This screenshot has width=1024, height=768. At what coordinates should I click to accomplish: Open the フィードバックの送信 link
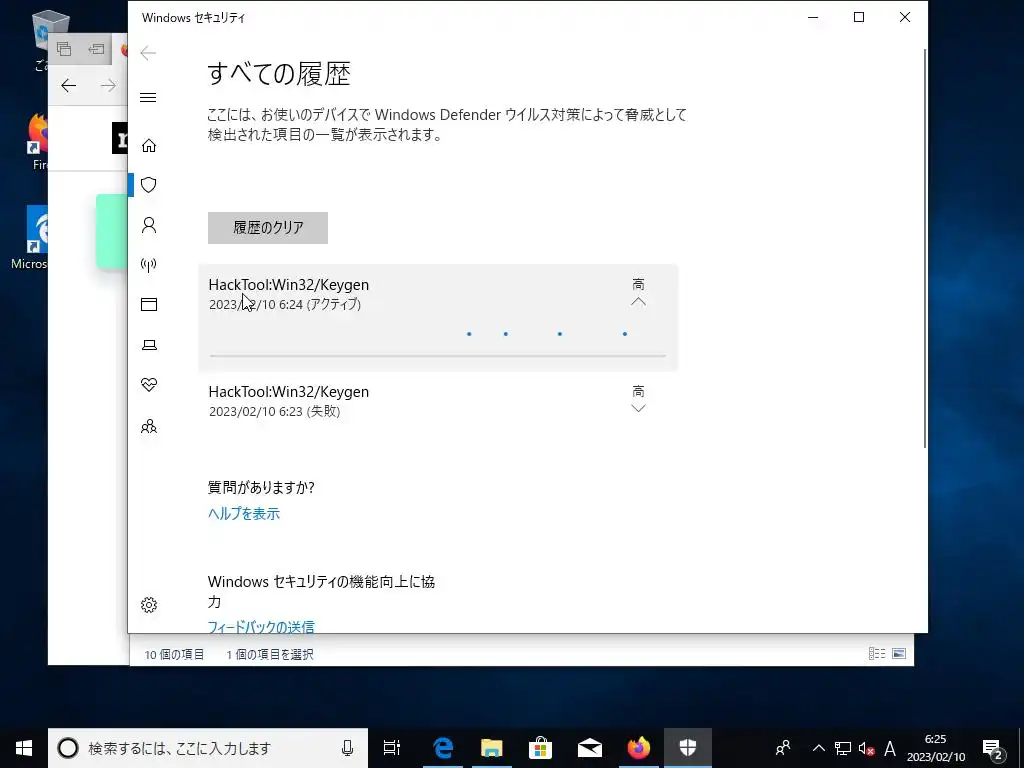(261, 627)
